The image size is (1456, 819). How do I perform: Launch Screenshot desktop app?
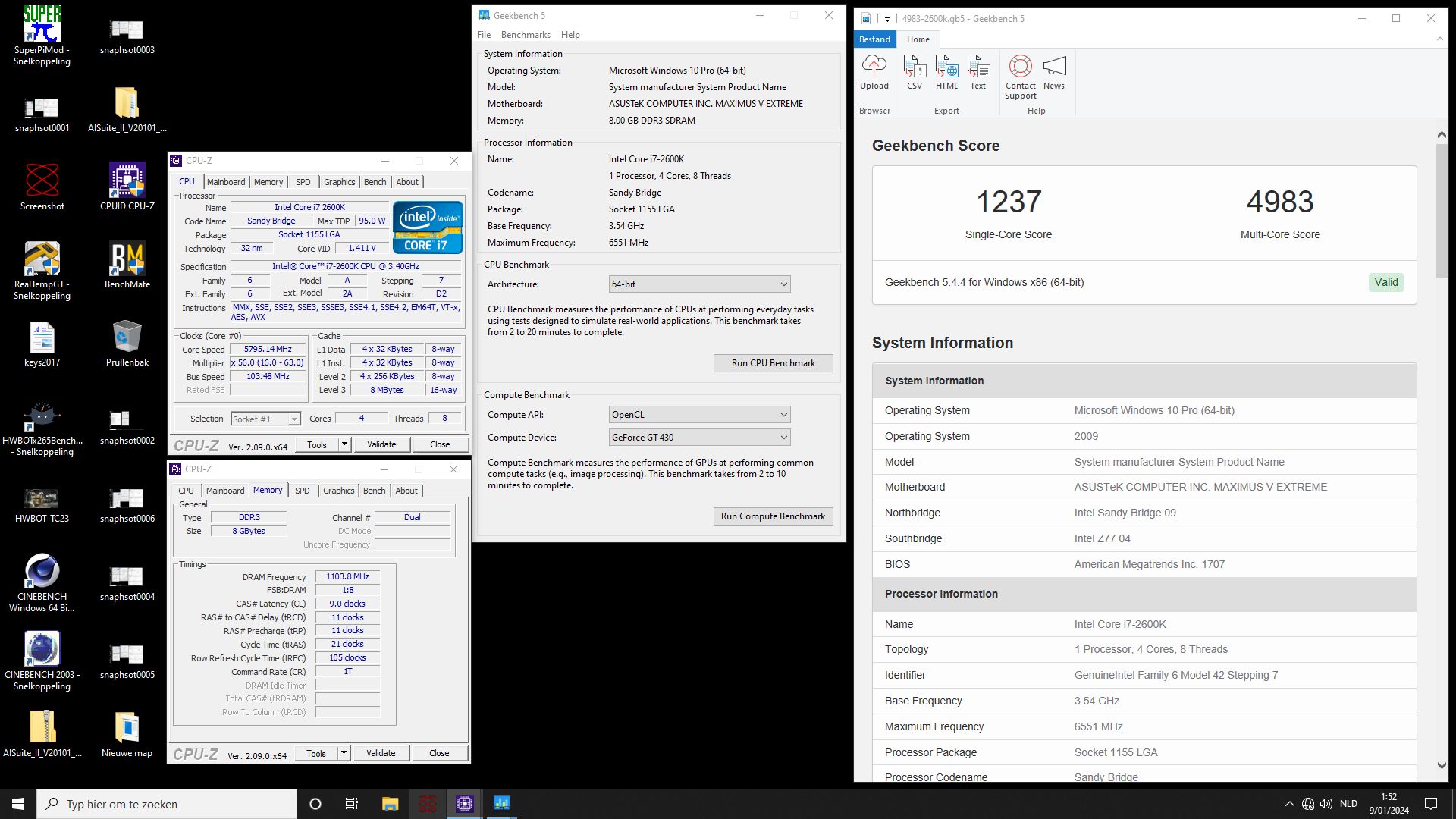pyautogui.click(x=42, y=187)
